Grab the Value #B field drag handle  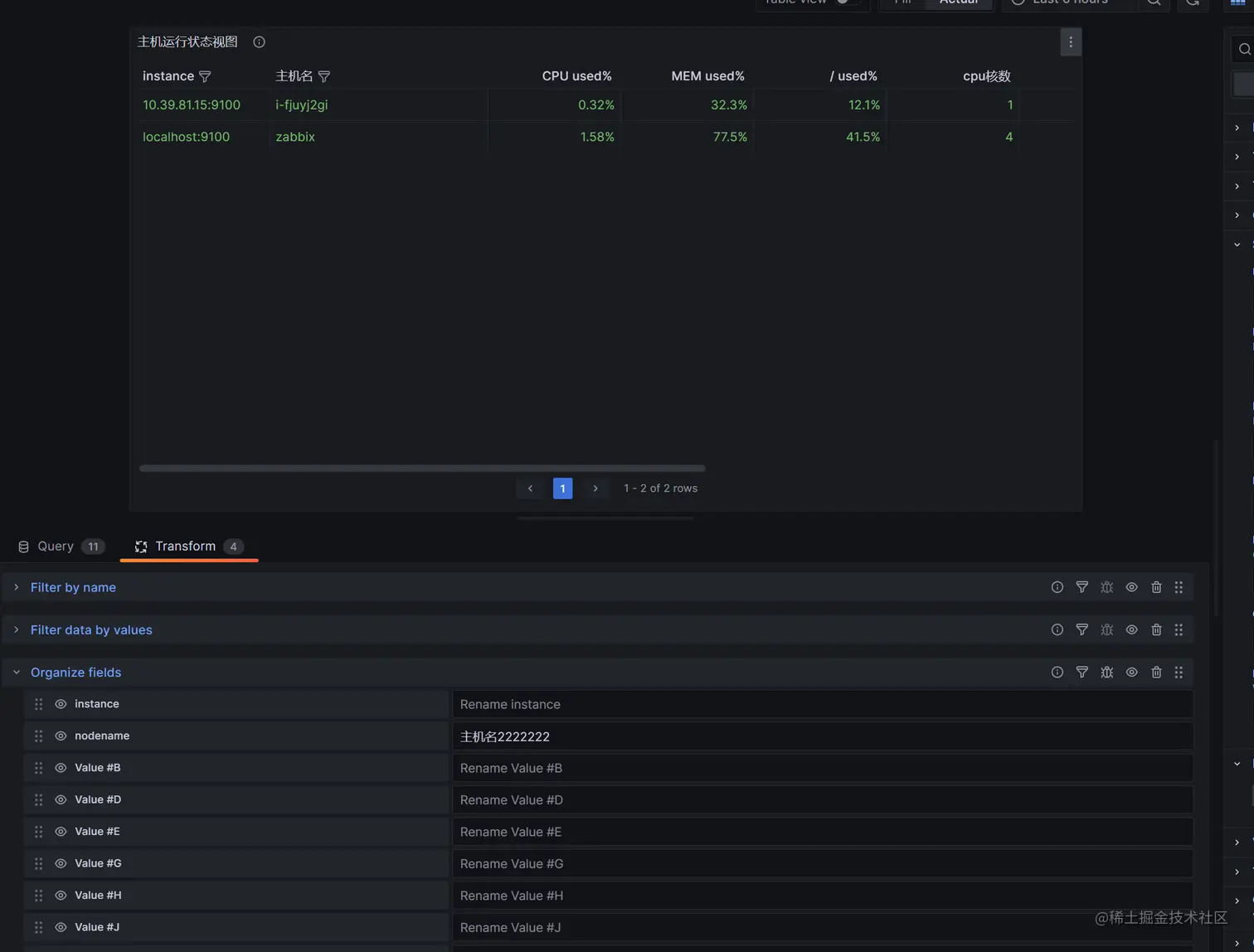(x=38, y=768)
